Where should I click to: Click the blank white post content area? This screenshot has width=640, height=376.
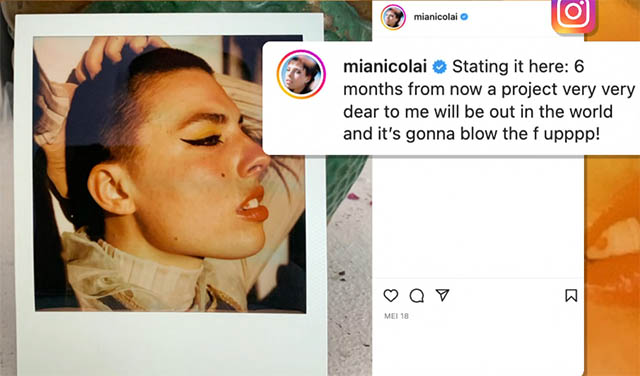478,216
